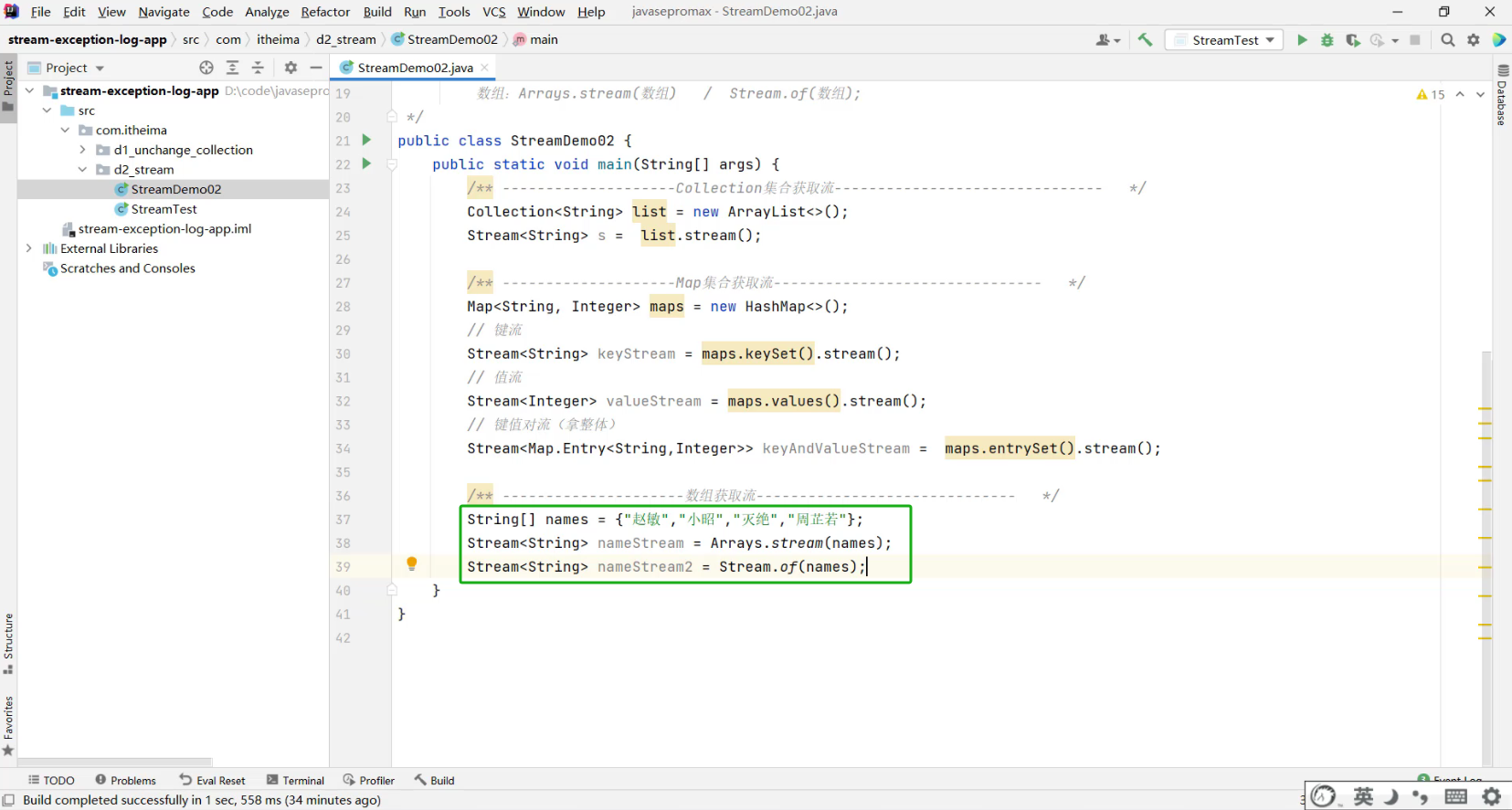Click the colorful plugin icon at the toolbar's far right
This screenshot has height=810, width=1512.
click(x=1499, y=40)
